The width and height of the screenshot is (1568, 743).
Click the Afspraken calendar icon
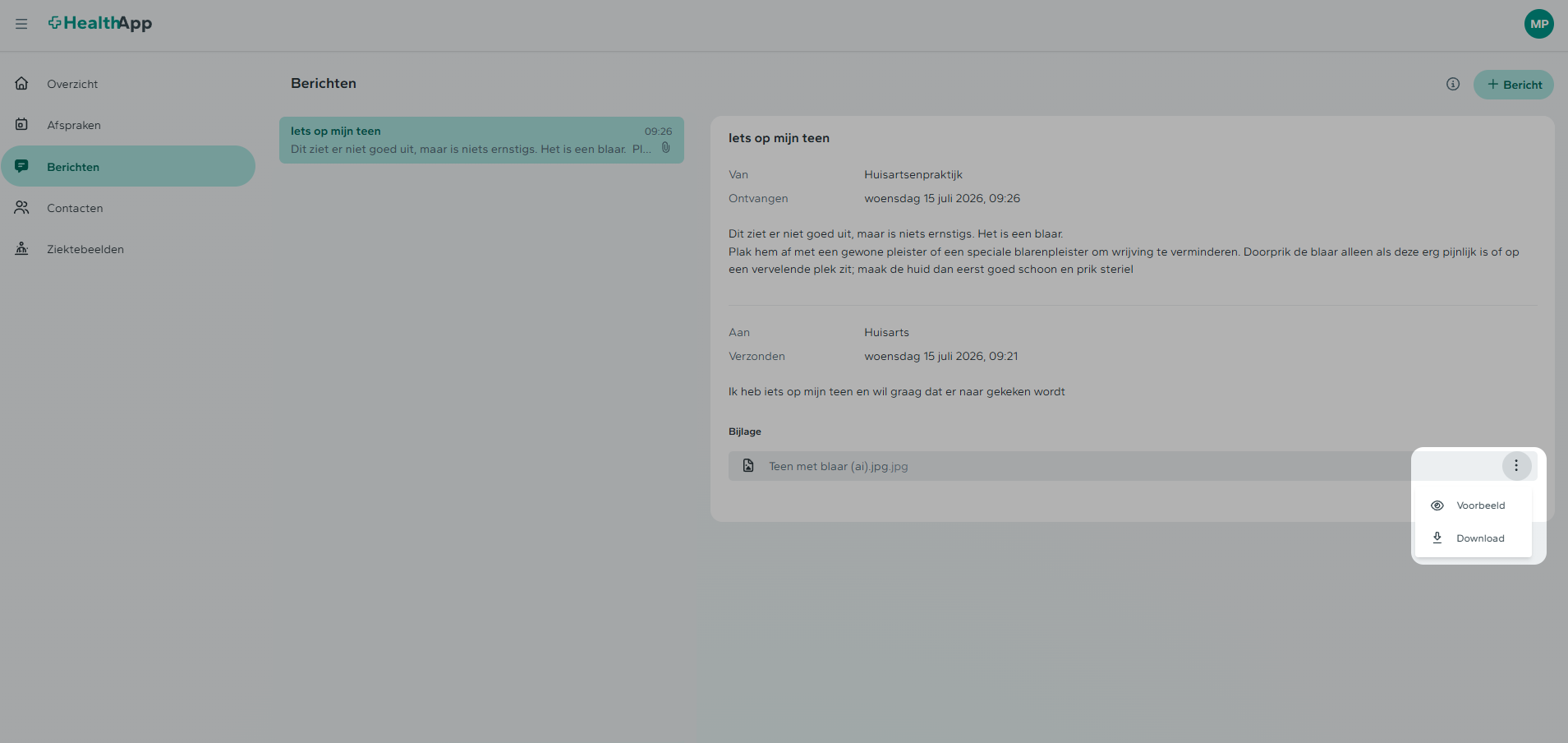click(x=22, y=124)
